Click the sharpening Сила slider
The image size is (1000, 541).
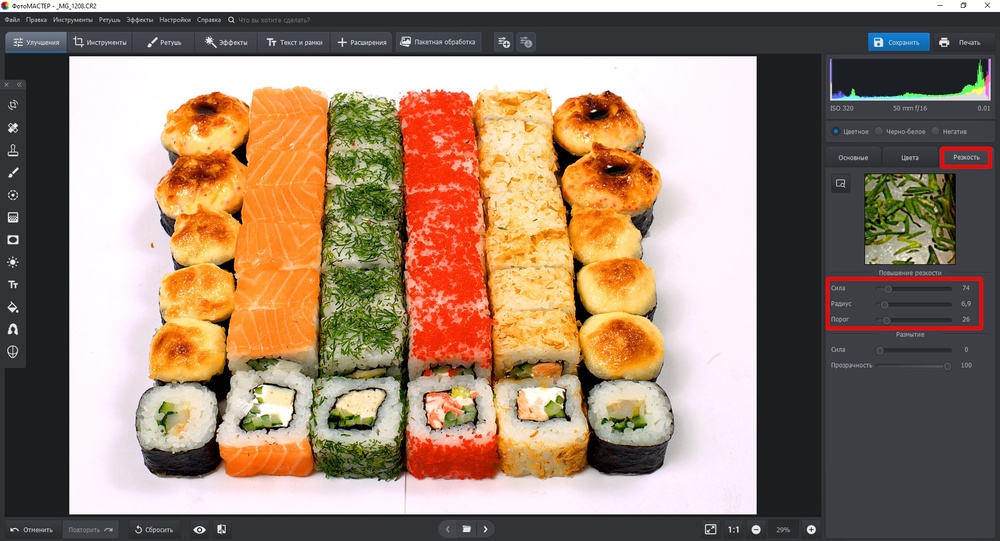pyautogui.click(x=915, y=288)
